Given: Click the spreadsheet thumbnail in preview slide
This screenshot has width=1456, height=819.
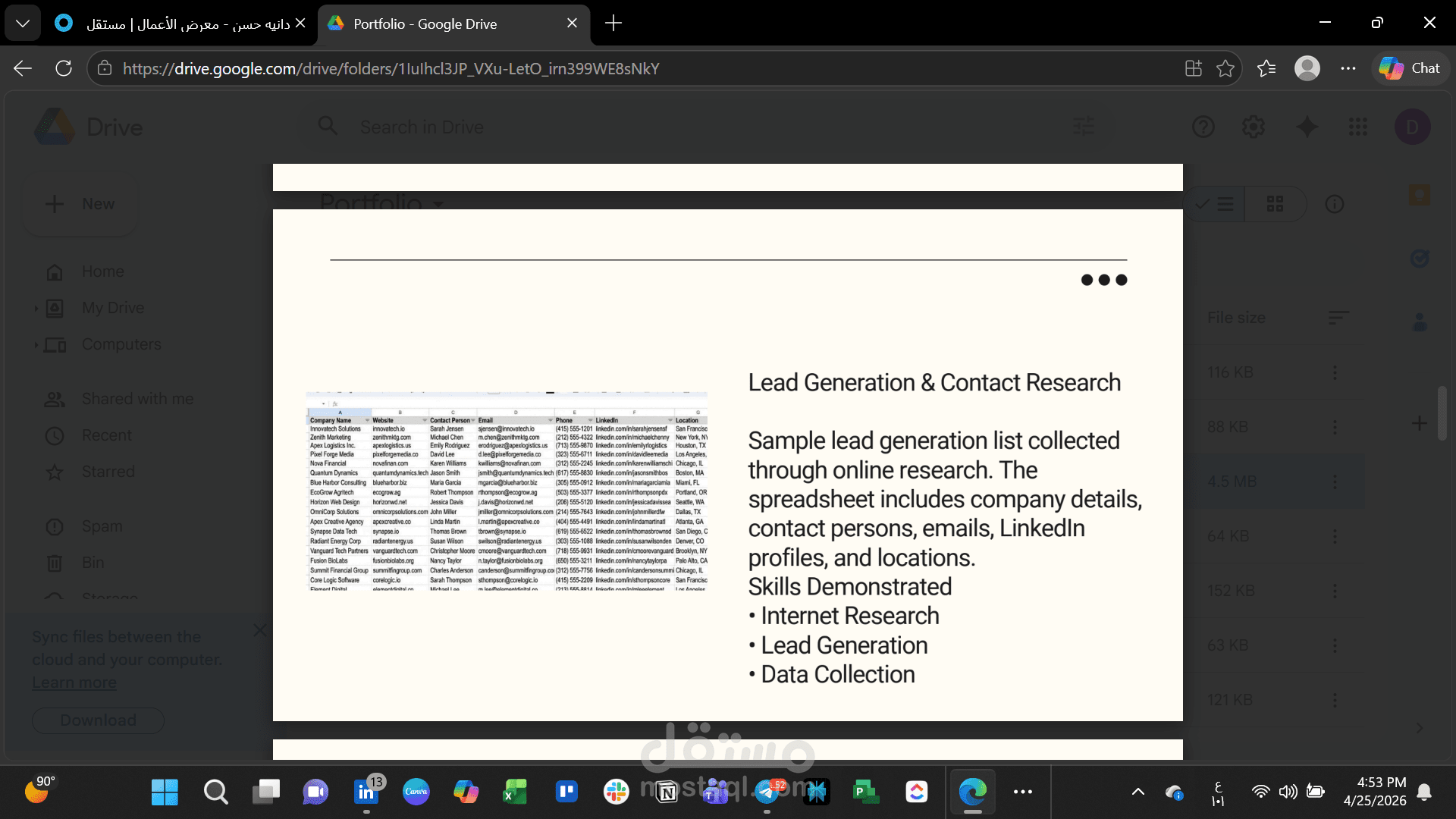Looking at the screenshot, I should pyautogui.click(x=507, y=491).
